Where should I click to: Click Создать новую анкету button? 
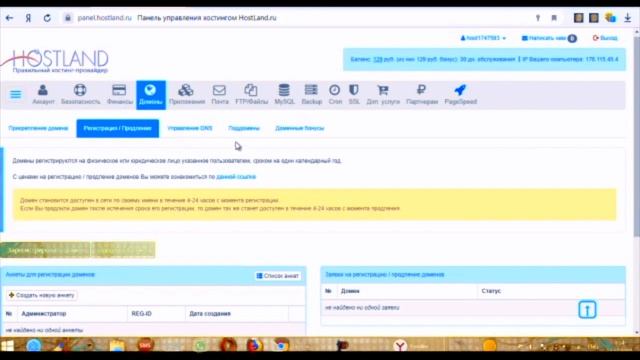(42, 295)
